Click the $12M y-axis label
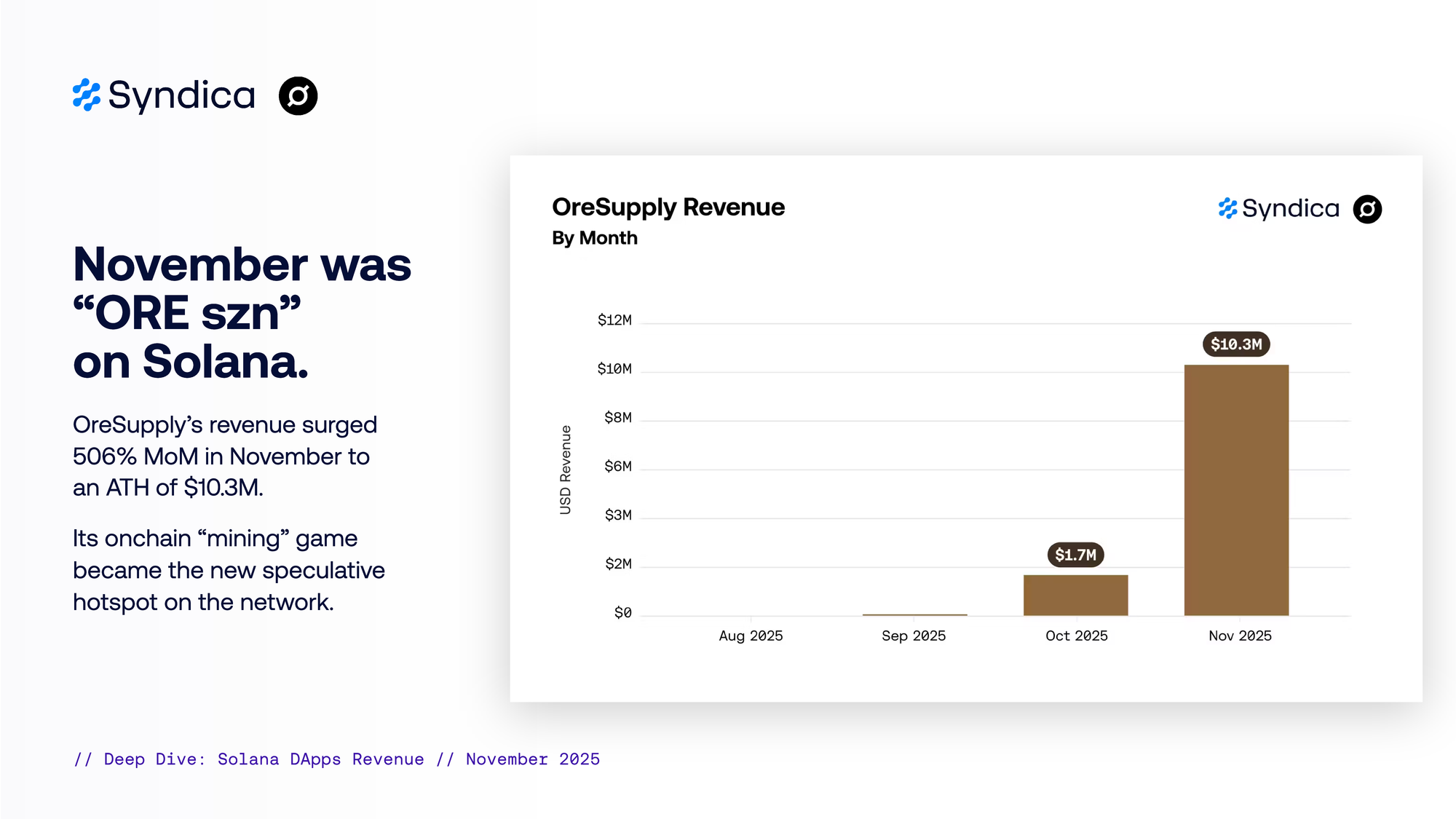Image resolution: width=1456 pixels, height=819 pixels. pos(614,320)
